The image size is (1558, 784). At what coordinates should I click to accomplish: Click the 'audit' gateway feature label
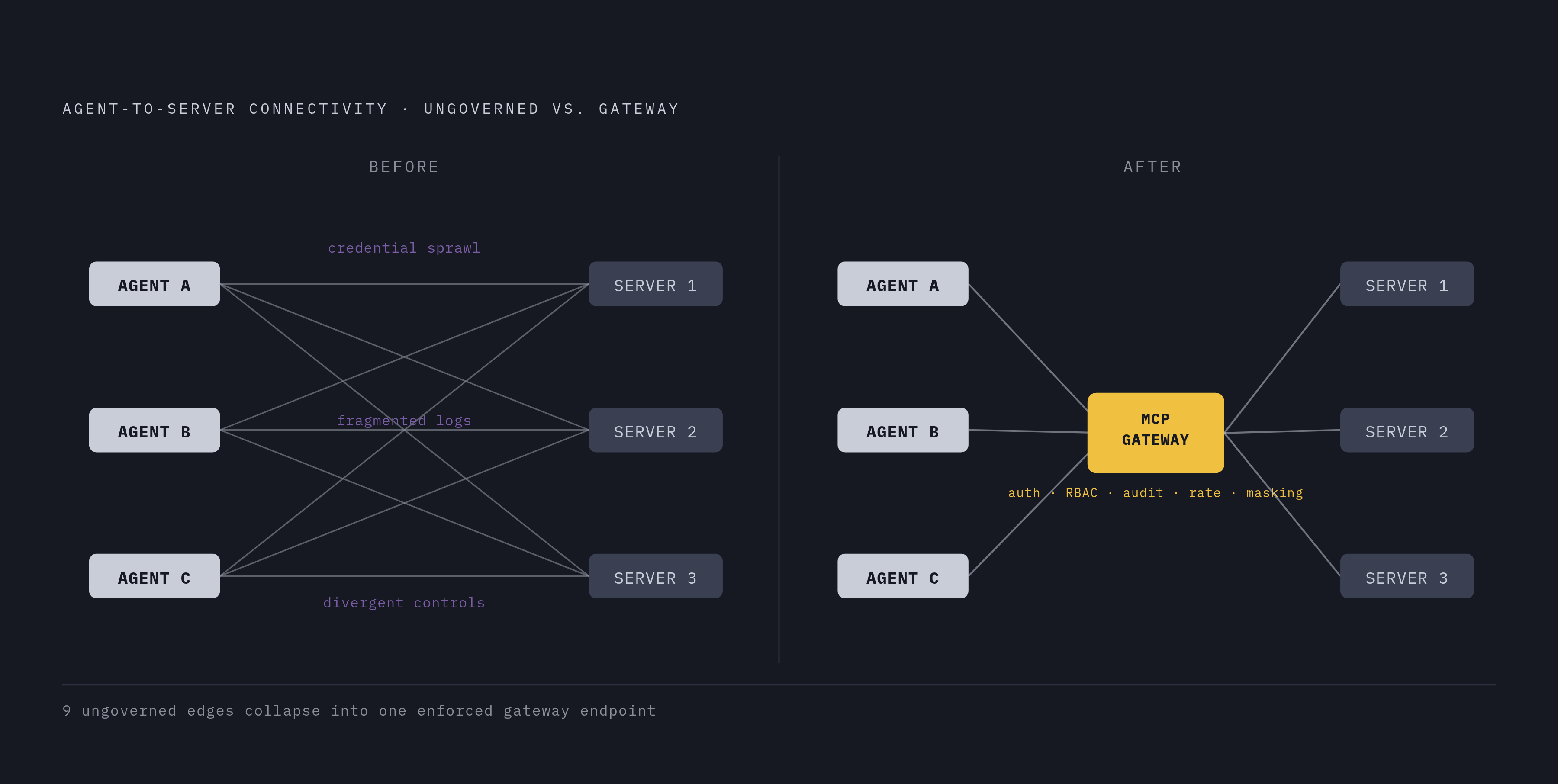click(x=1143, y=493)
